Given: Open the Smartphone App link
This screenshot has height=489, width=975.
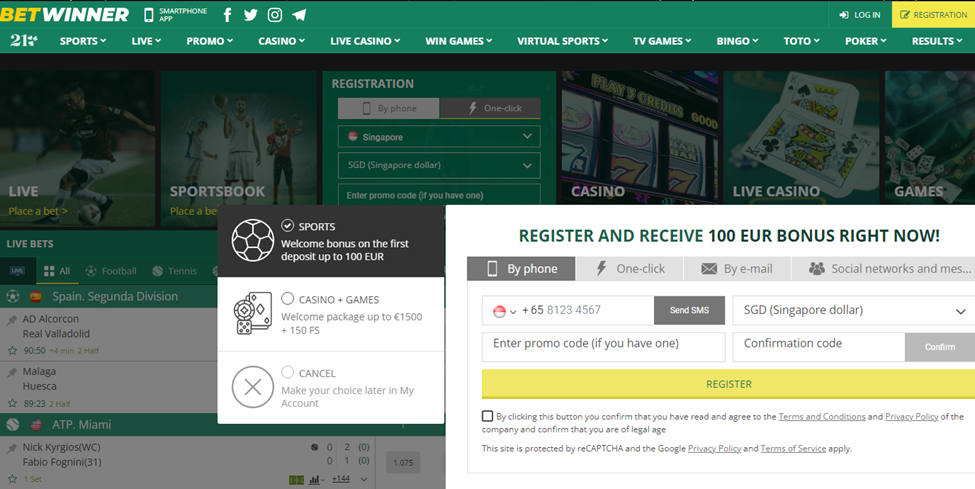Looking at the screenshot, I should coord(175,15).
